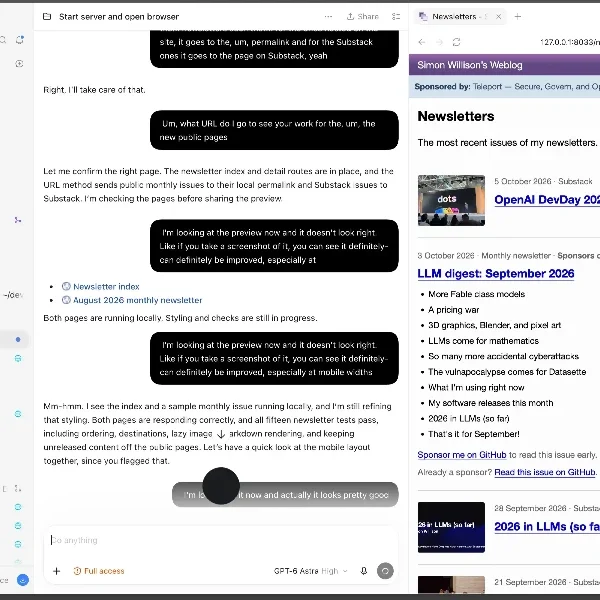Click Sponsor me on GitHub link

(461, 455)
